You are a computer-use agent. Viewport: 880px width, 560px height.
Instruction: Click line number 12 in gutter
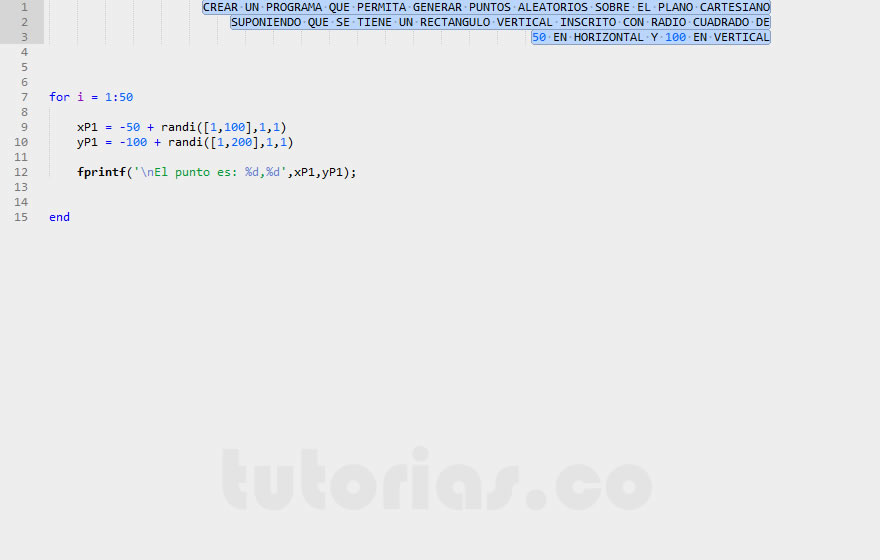pos(21,172)
